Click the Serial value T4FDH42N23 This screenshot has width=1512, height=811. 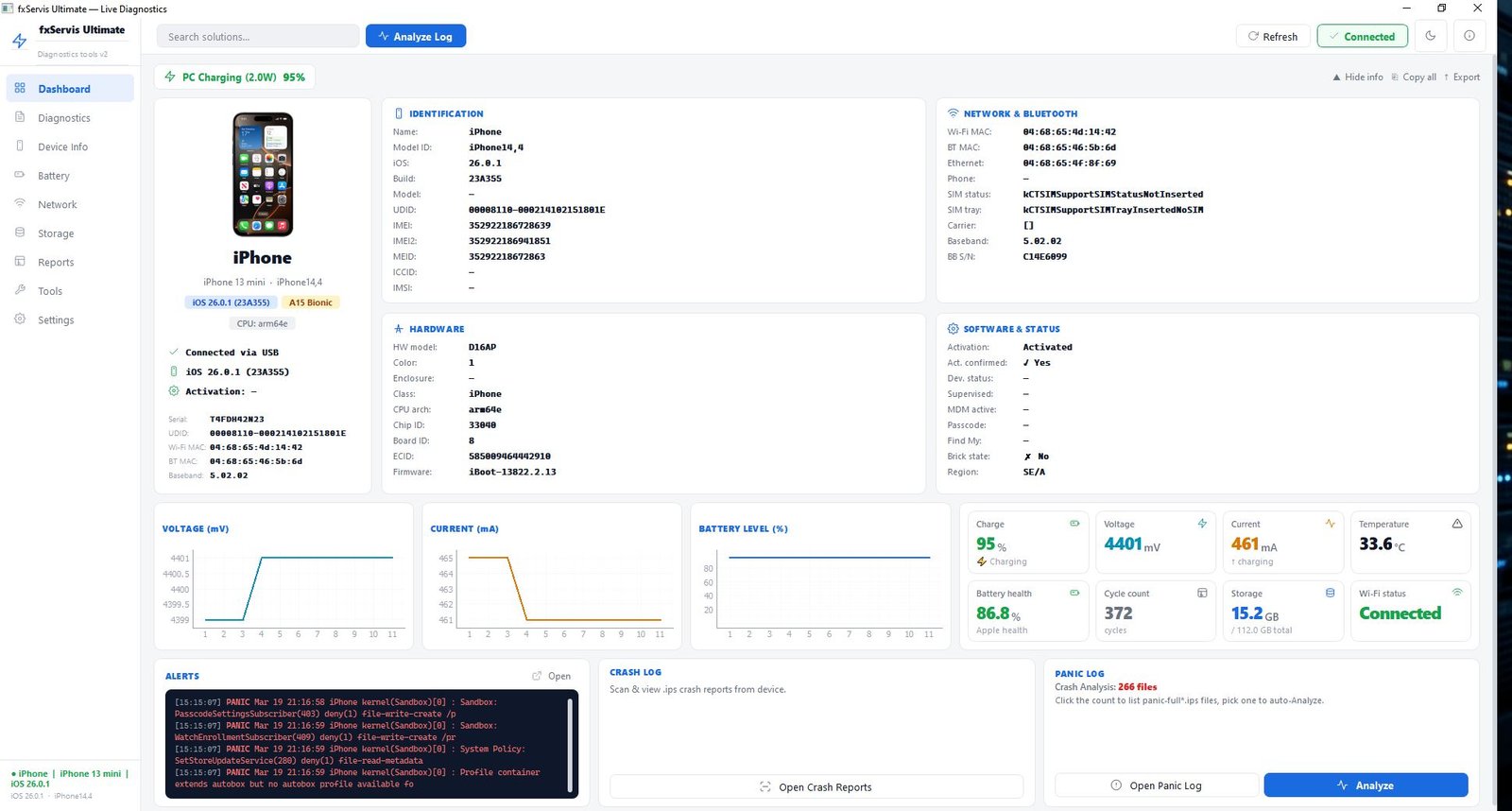[237, 419]
